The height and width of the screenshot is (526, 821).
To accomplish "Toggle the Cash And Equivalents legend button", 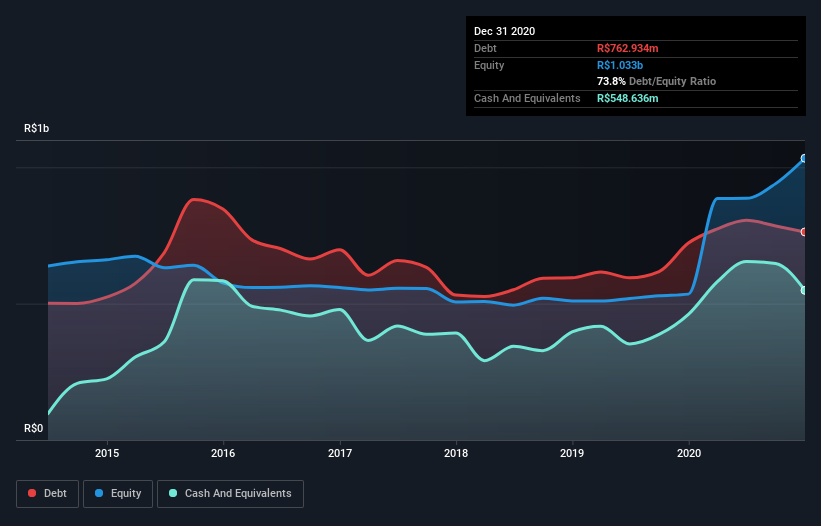I will tap(230, 494).
